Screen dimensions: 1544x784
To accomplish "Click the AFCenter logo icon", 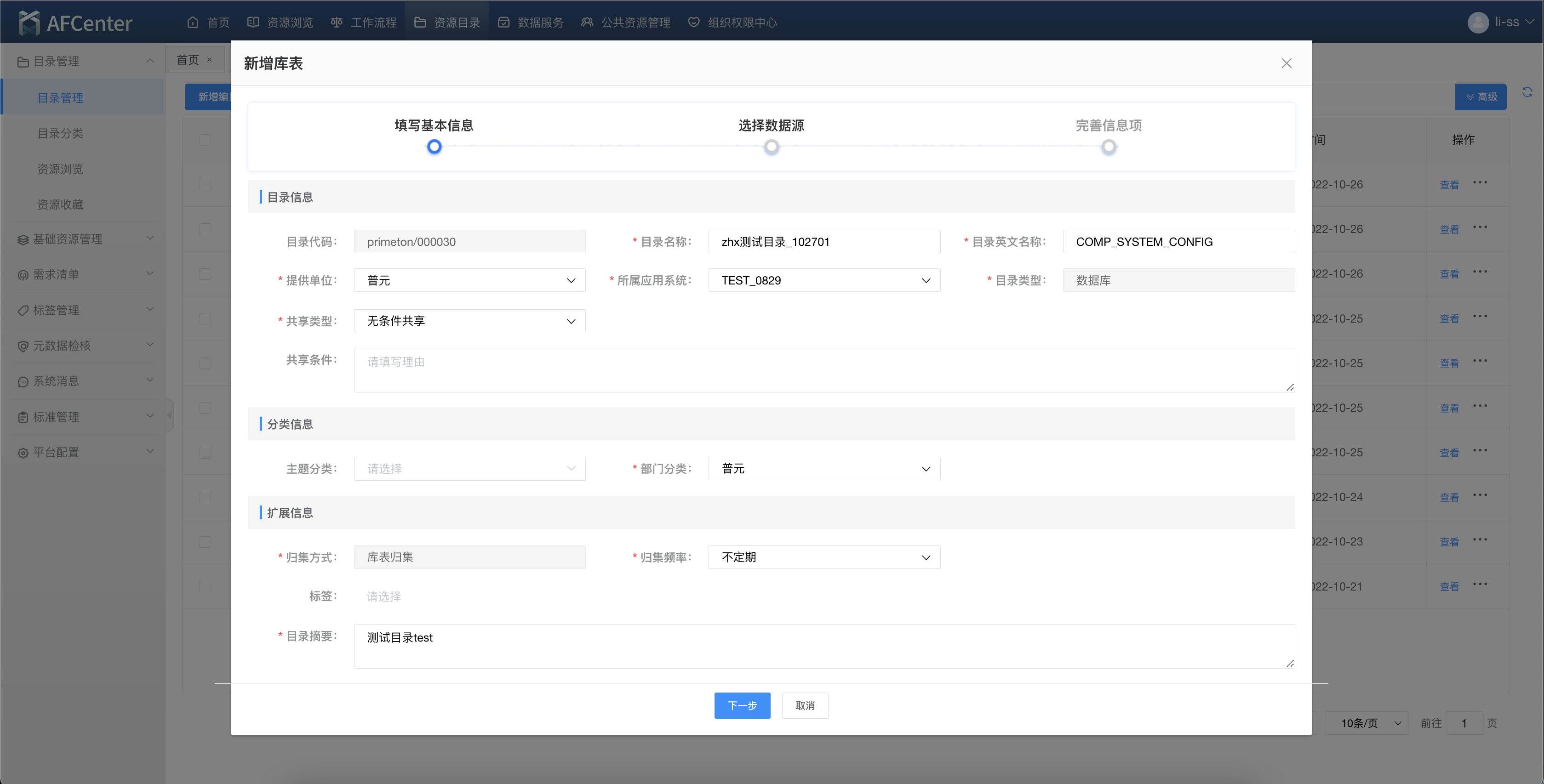I will 29,23.
